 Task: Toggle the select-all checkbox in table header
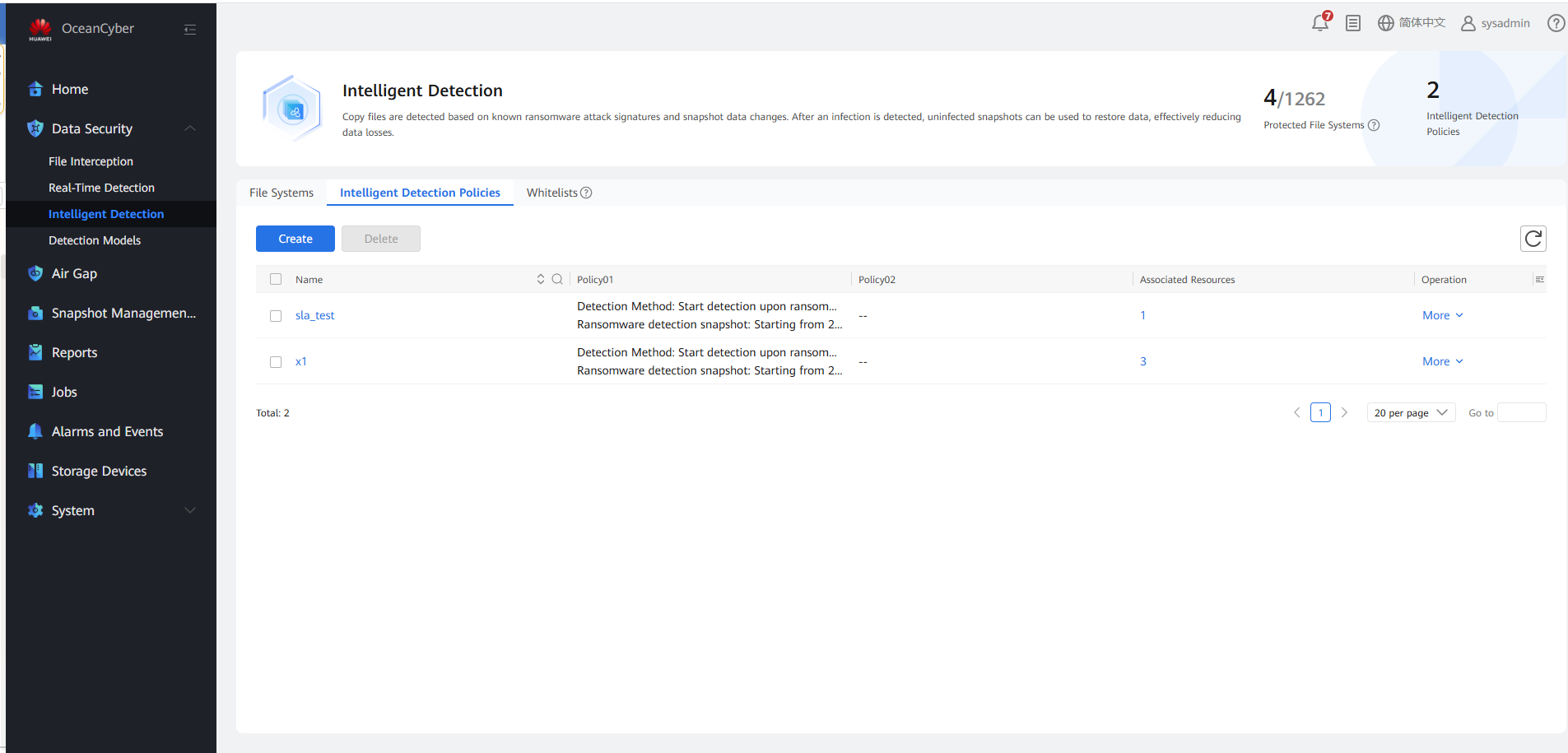tap(276, 279)
